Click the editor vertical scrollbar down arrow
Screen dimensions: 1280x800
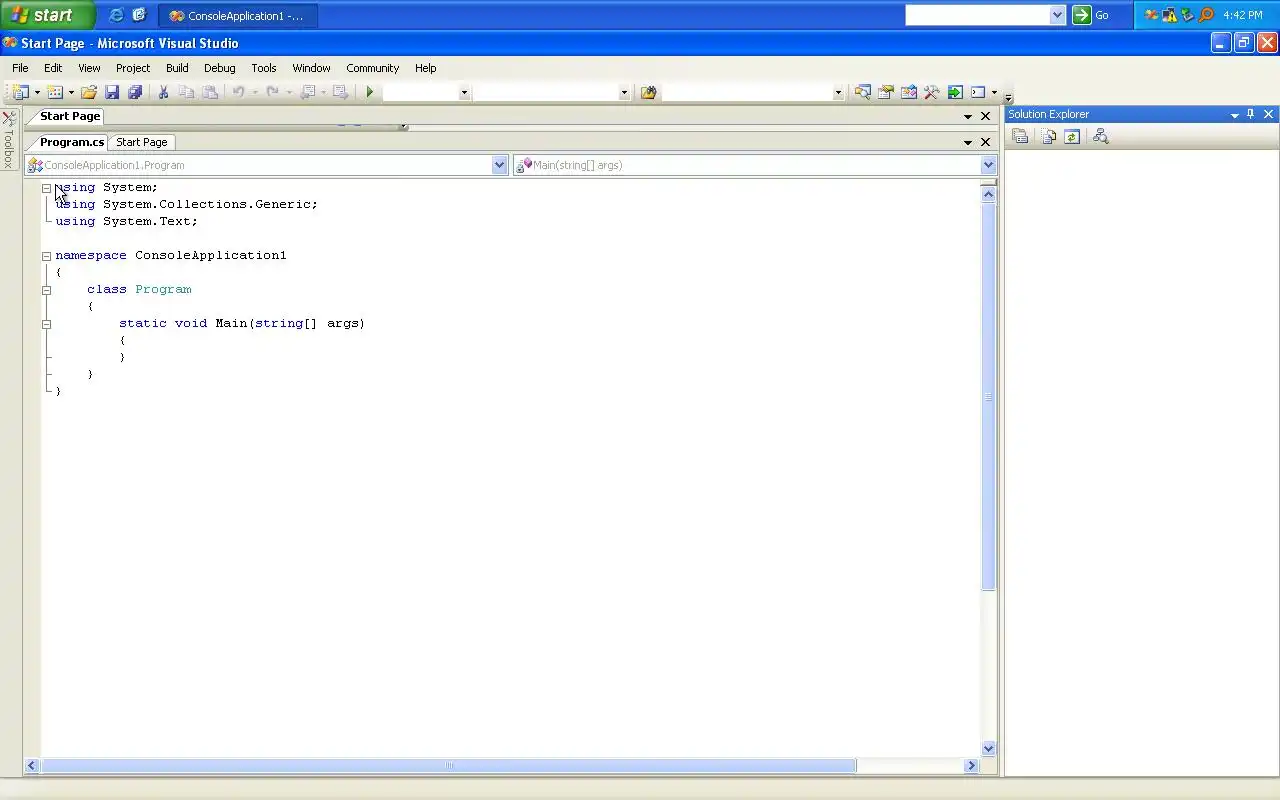click(x=988, y=748)
